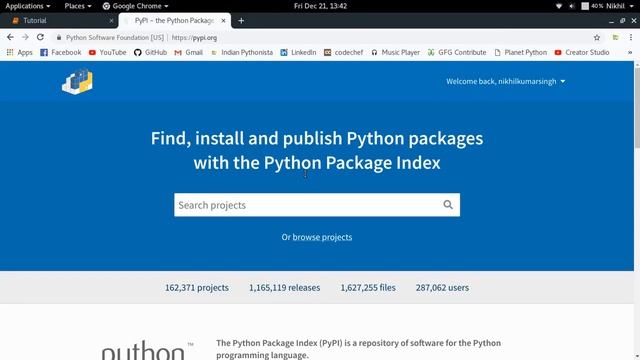This screenshot has width=640, height=360.
Task: Open the Creator Studio bookmark
Action: click(582, 52)
